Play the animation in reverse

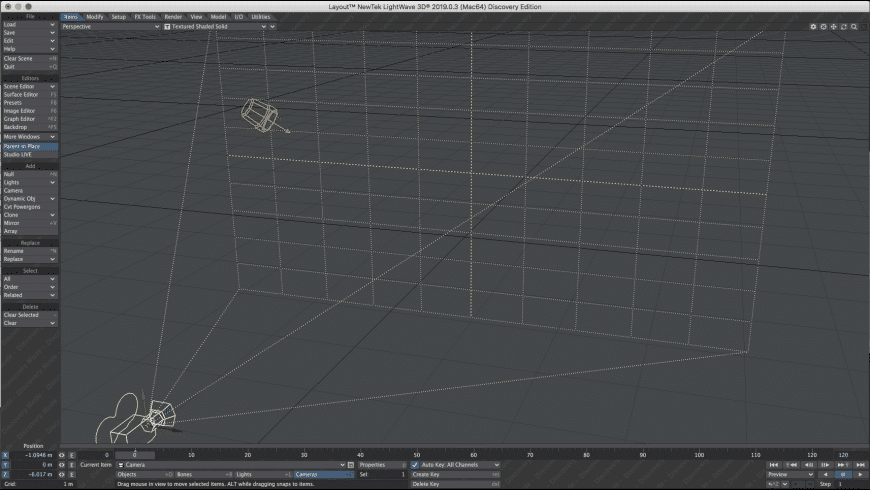tap(825, 474)
